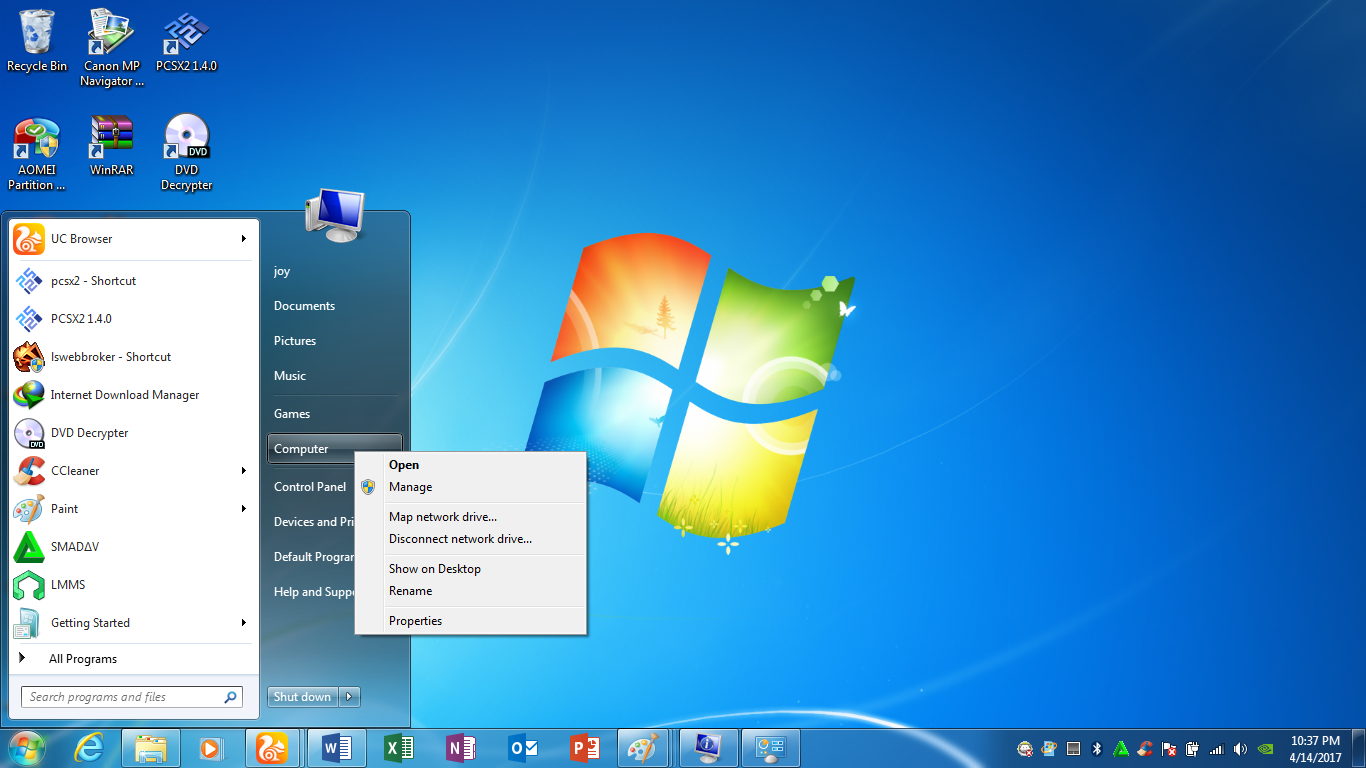Select the PCSX2 1.4.0 desktop shortcut
This screenshot has height=768, width=1366.
tap(187, 41)
